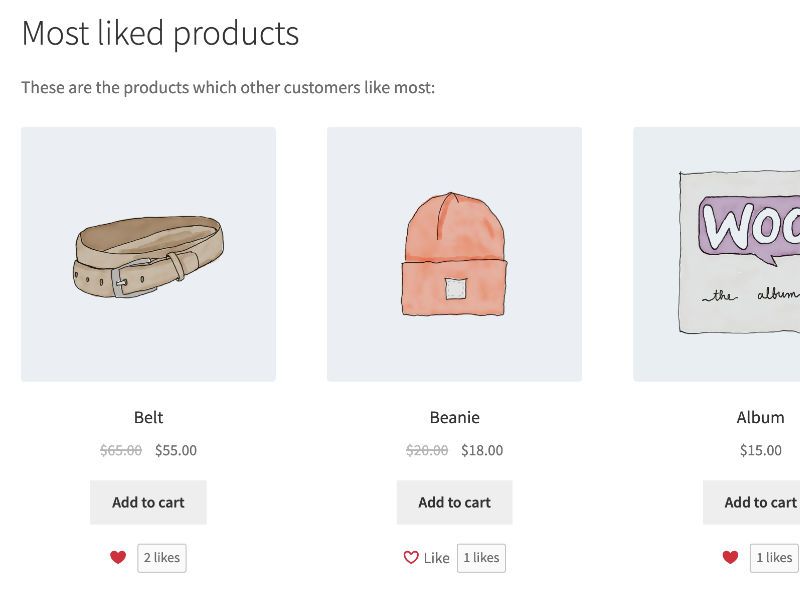Click the crossed-out $65.00 price on Belt
Image resolution: width=800 pixels, height=600 pixels.
coord(121,450)
